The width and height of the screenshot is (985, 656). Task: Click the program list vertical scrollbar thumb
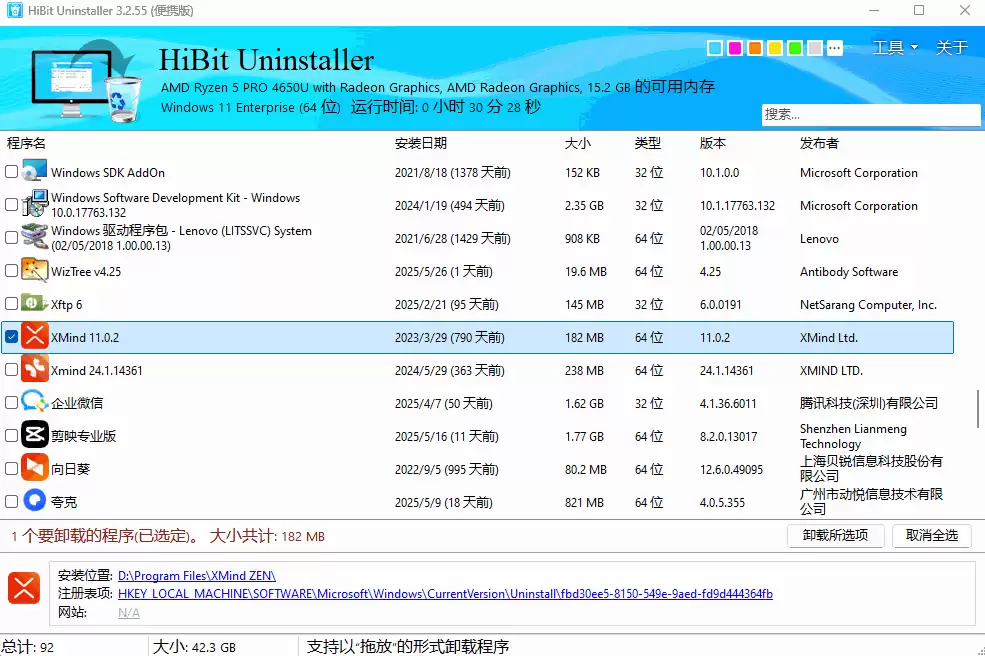(x=977, y=408)
